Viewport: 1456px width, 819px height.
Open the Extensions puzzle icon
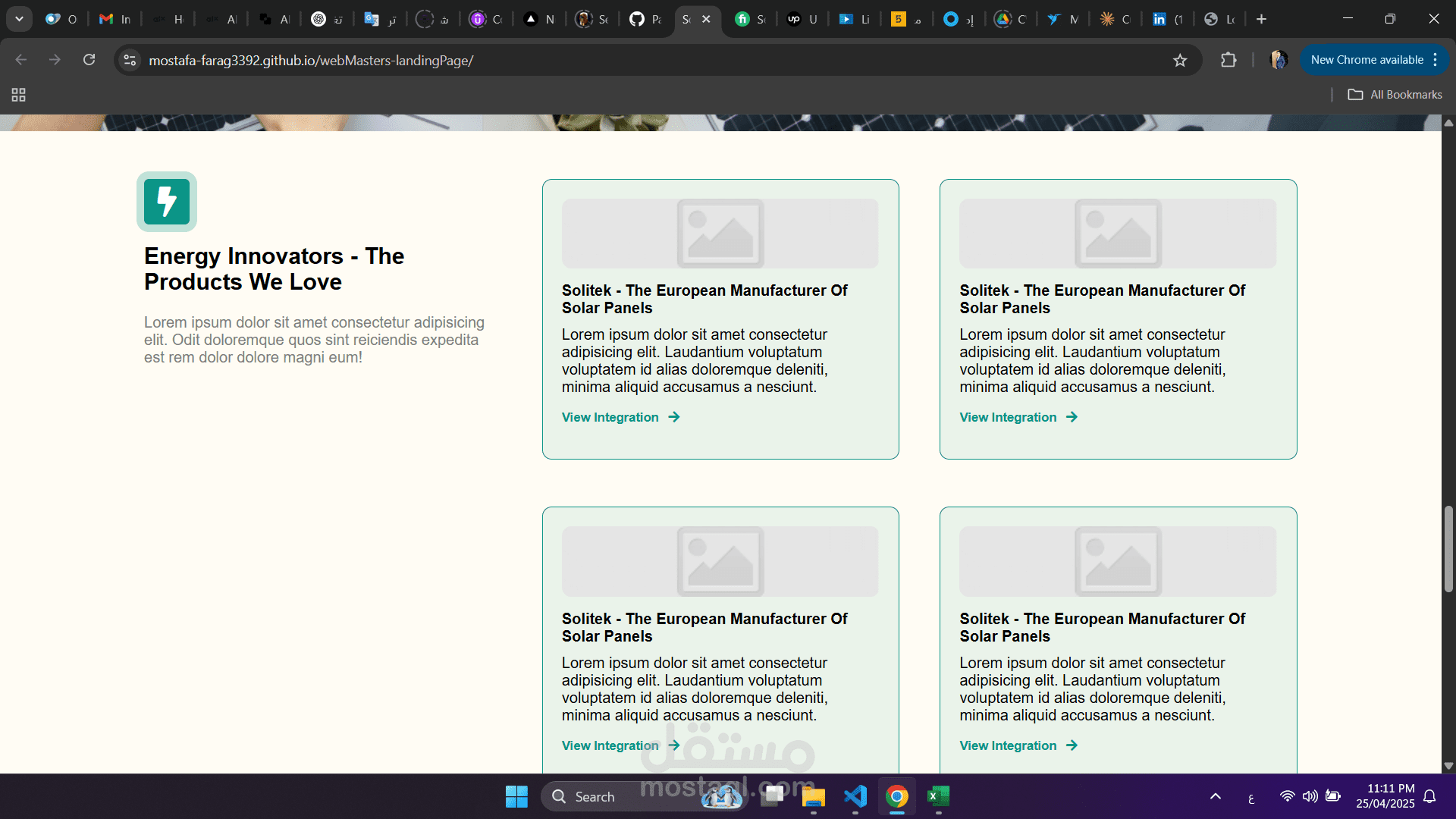tap(1228, 60)
